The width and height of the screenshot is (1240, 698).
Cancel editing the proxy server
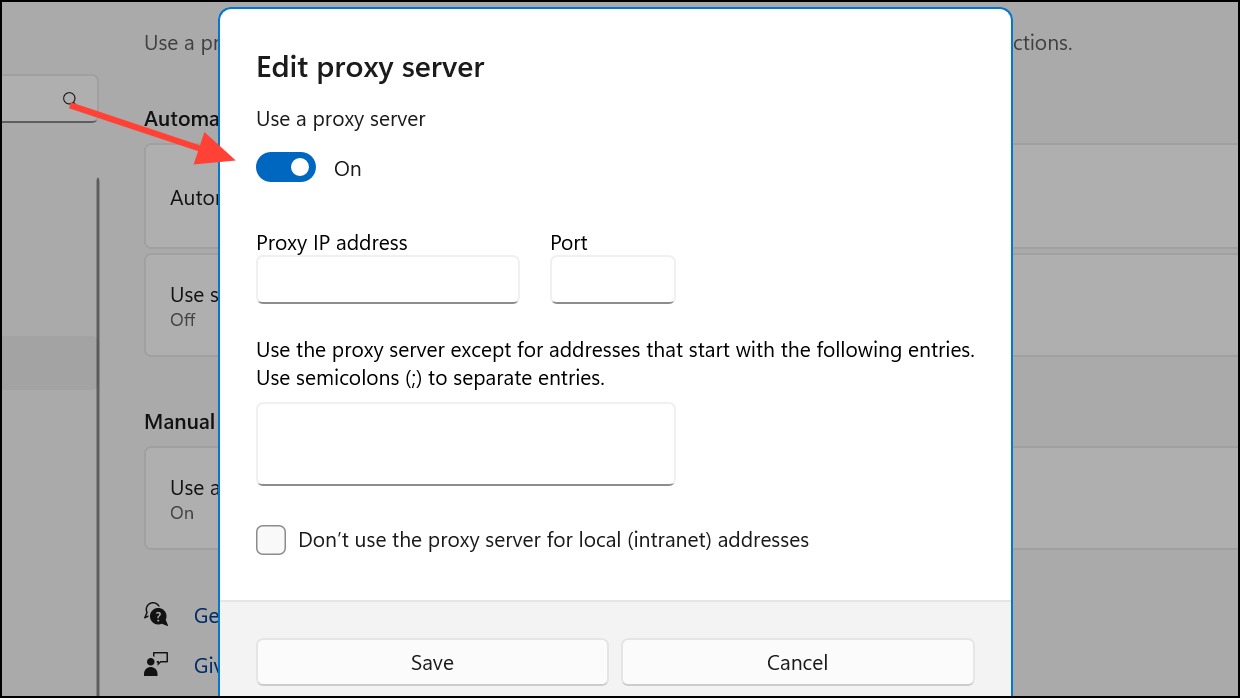pyautogui.click(x=798, y=662)
